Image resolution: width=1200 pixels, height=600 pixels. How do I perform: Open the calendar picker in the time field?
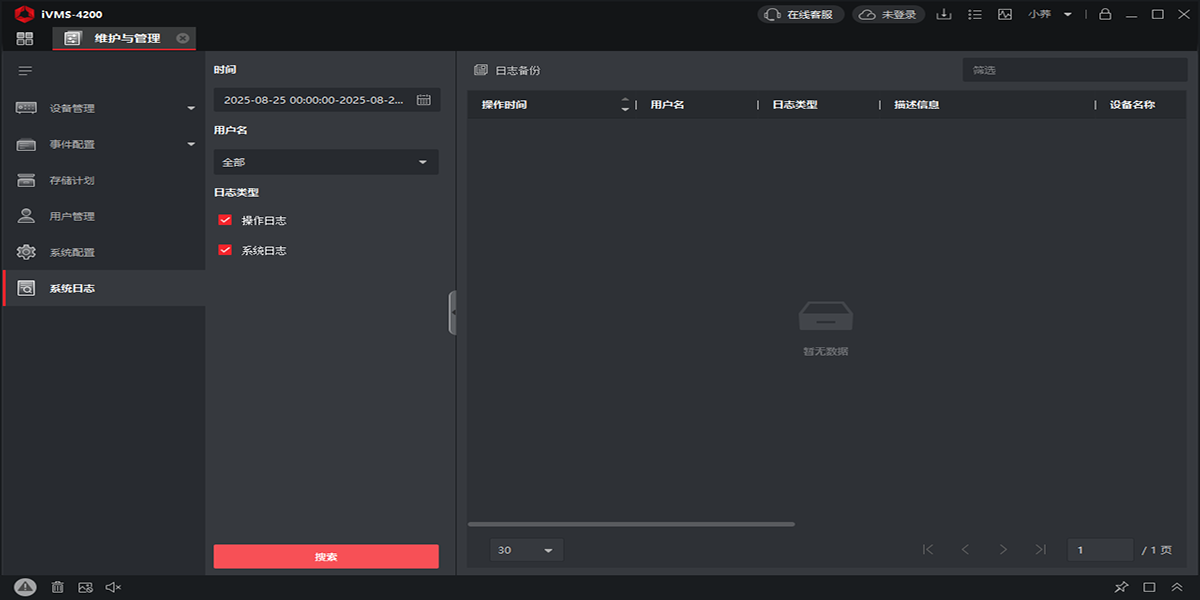(424, 100)
